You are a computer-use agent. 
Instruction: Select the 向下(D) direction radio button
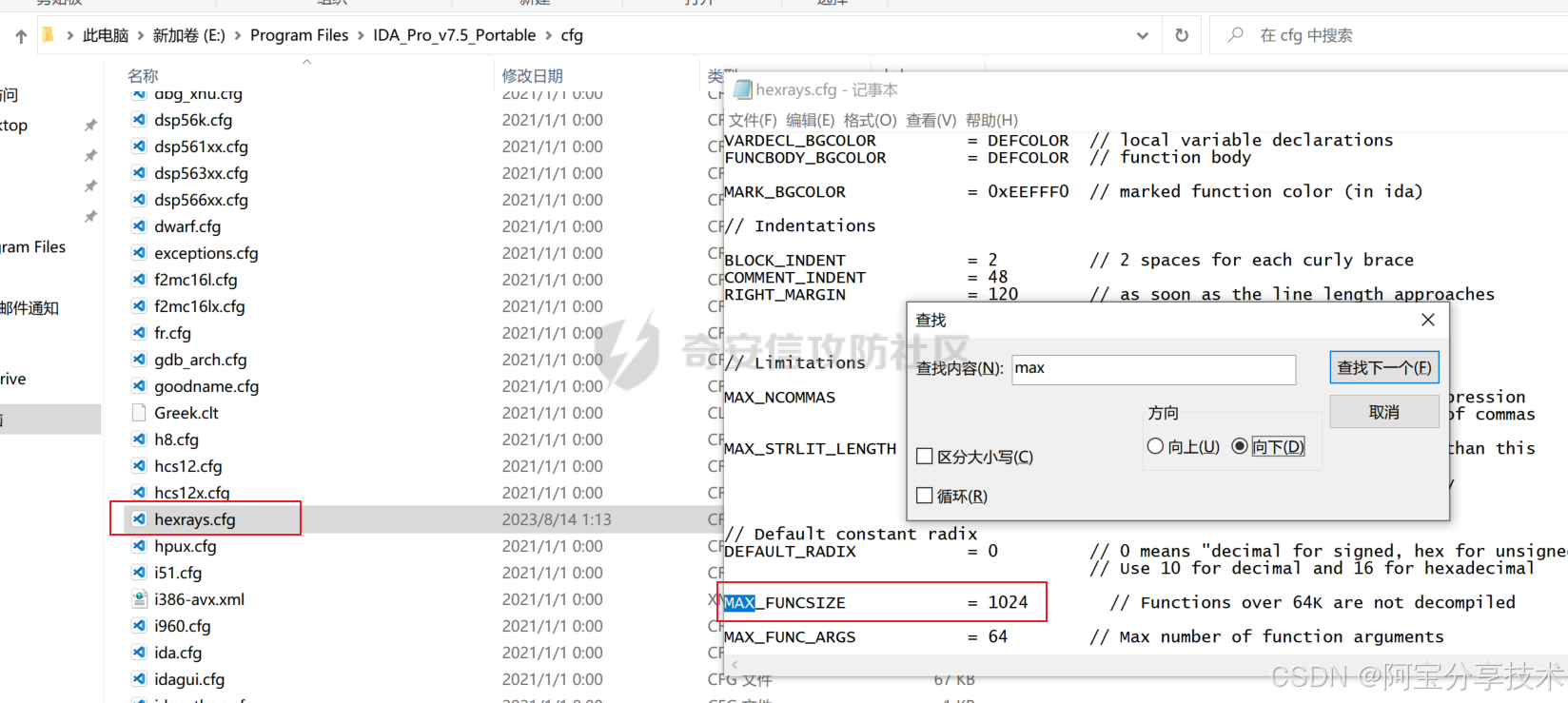click(1240, 446)
